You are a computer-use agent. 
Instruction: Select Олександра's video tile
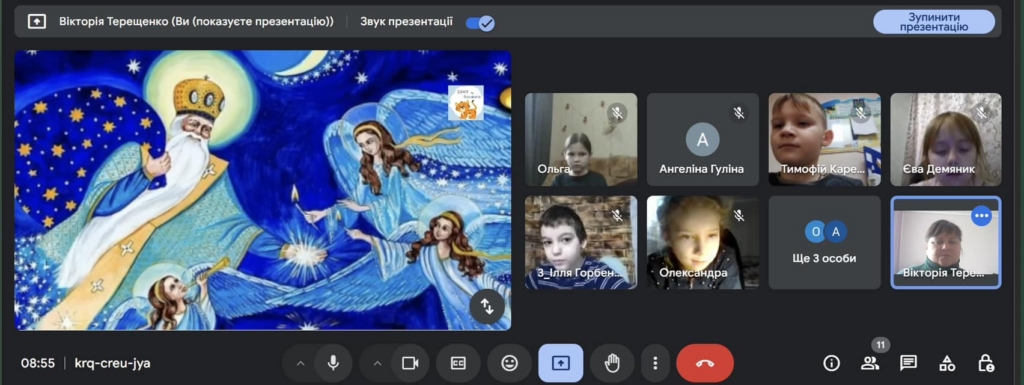[703, 243]
